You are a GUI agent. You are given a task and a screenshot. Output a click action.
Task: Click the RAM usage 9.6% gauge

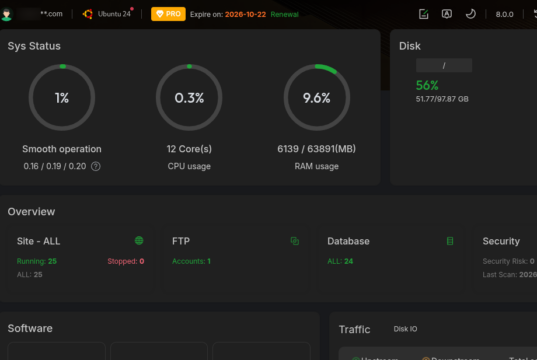click(x=317, y=98)
